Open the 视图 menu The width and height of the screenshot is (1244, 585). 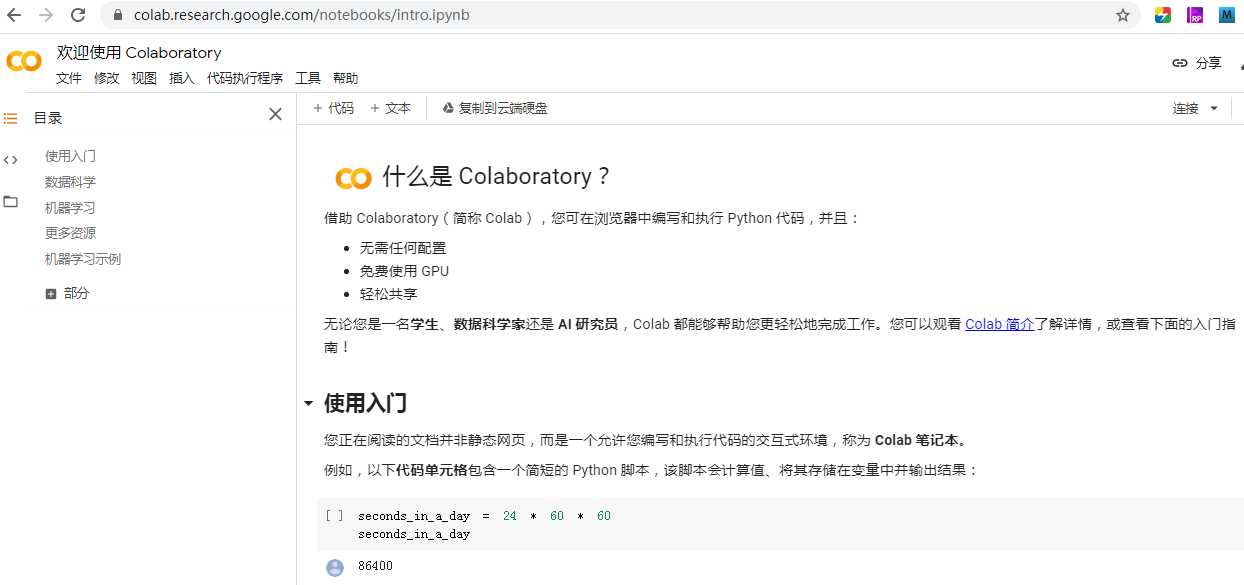click(x=144, y=78)
